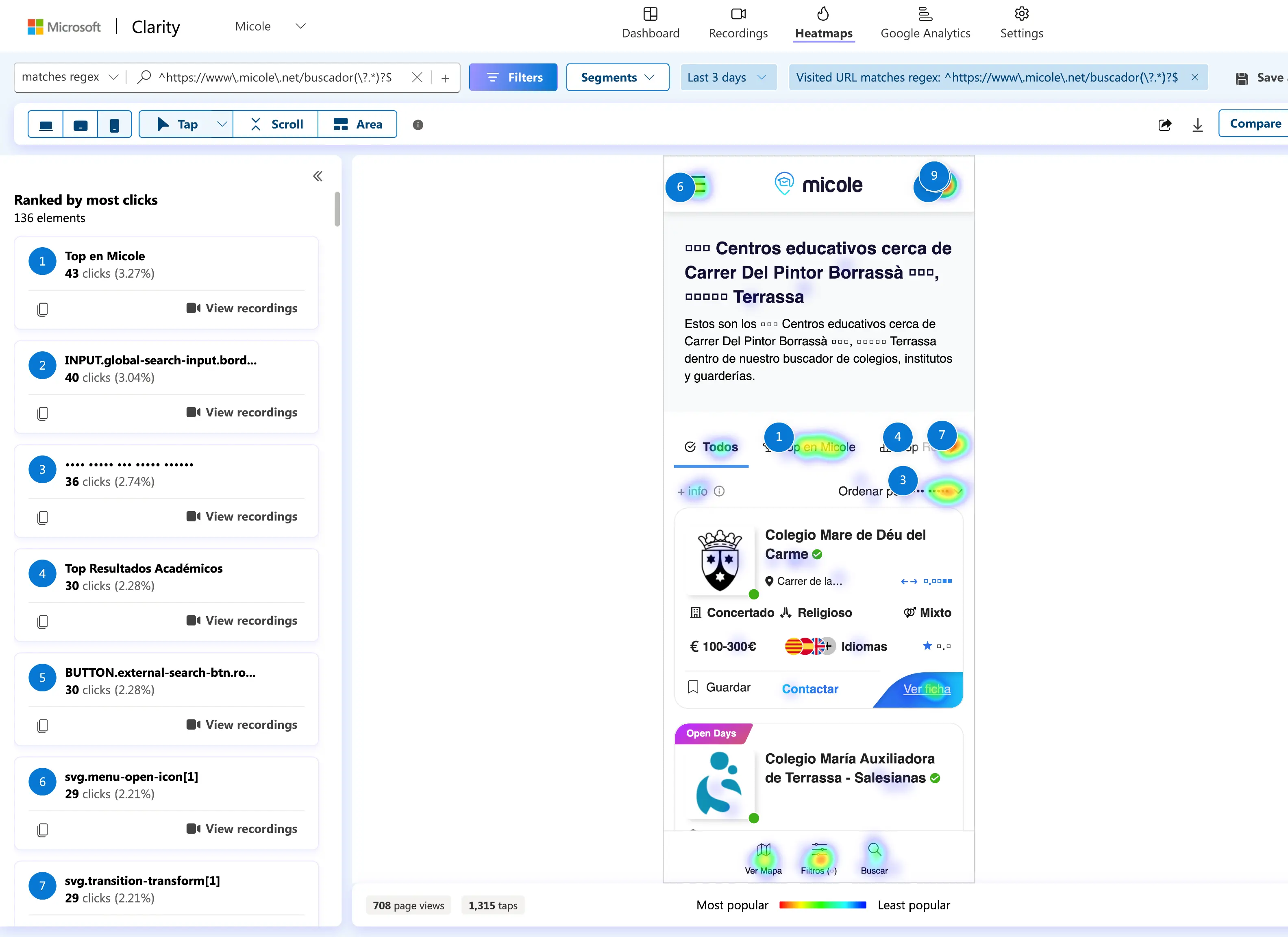View recordings for Top Resultados Académicos
1288x937 pixels.
242,620
